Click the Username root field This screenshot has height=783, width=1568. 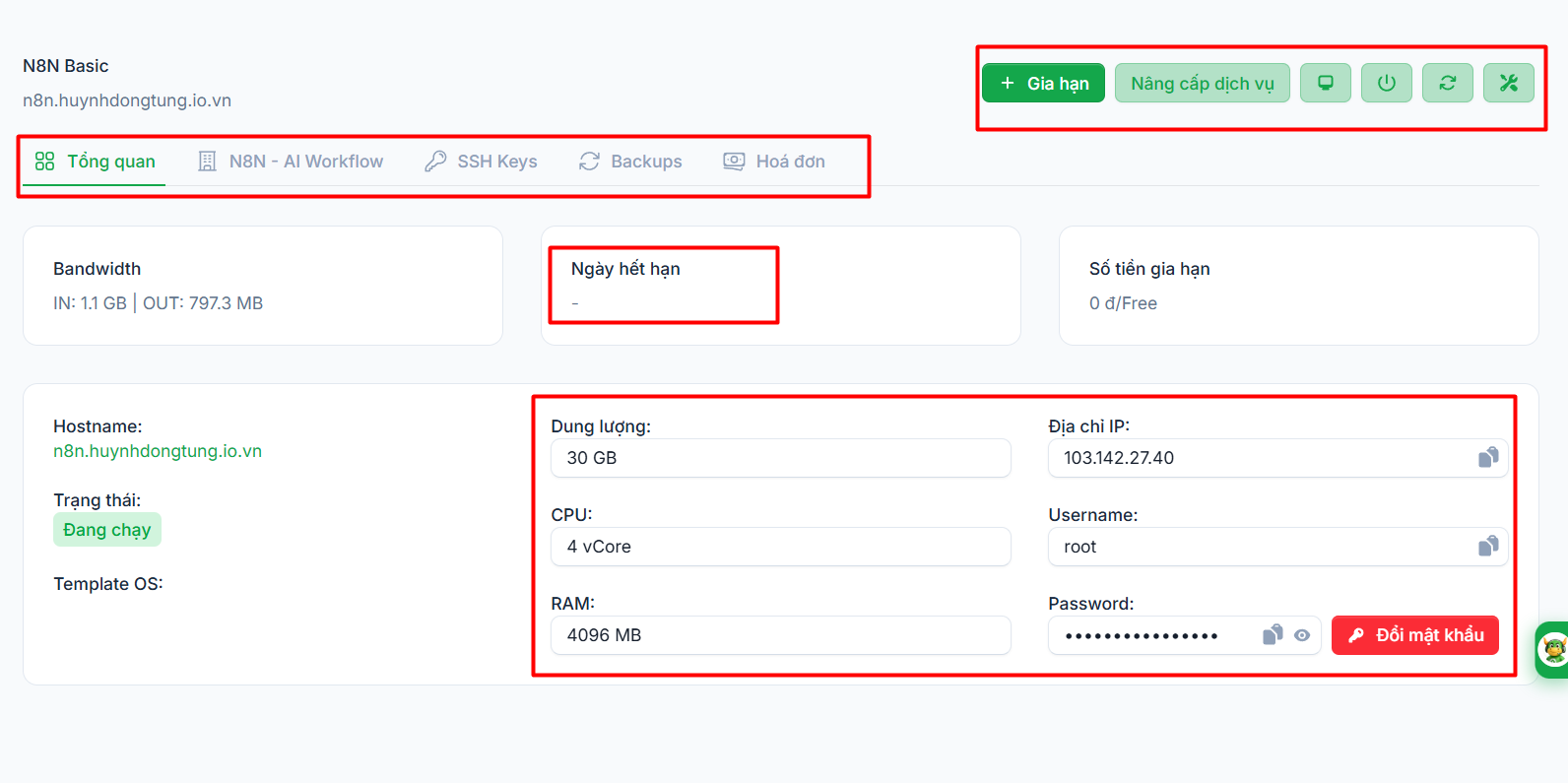coord(1277,547)
